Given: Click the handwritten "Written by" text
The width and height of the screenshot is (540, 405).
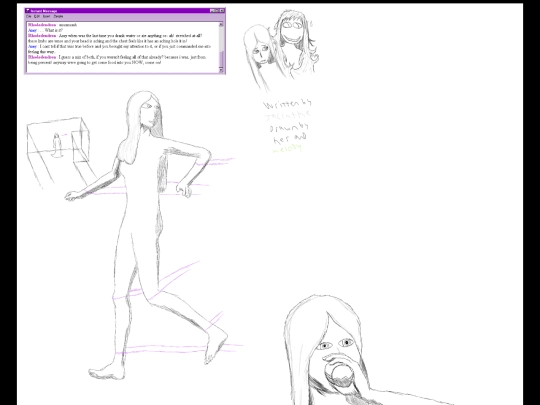Looking at the screenshot, I should coord(288,104).
